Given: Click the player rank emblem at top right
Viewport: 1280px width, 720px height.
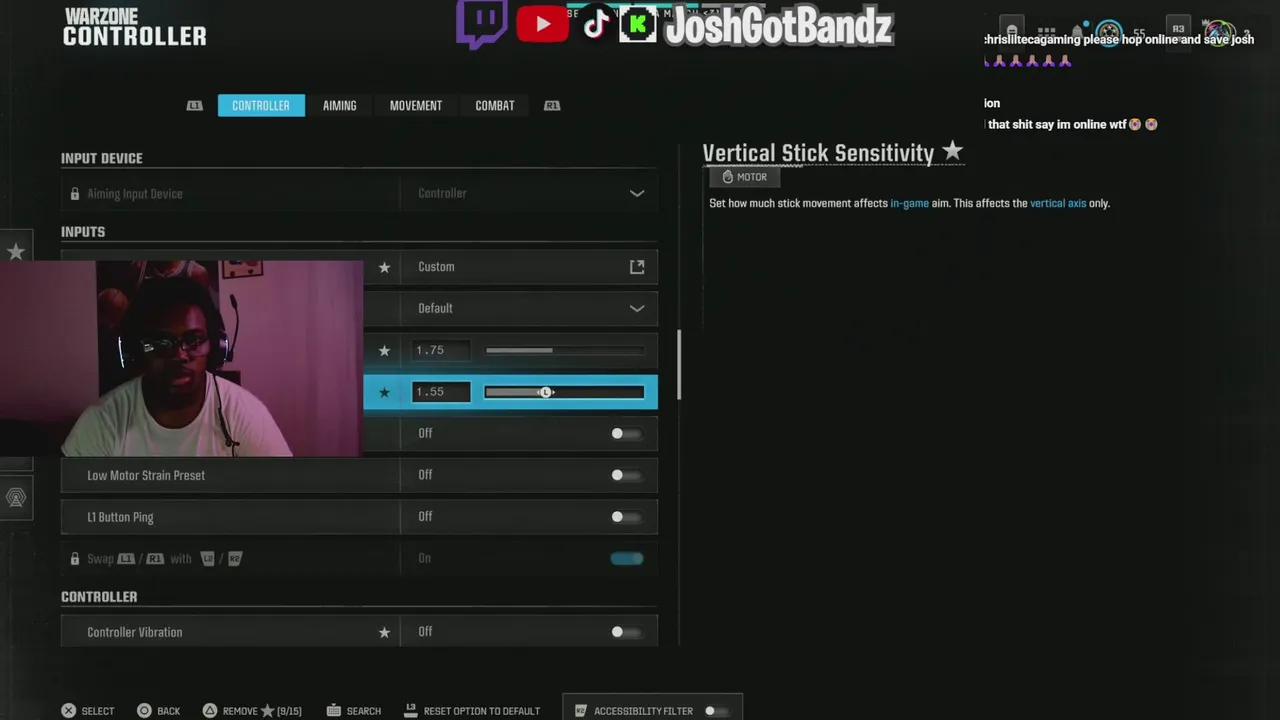Looking at the screenshot, I should coord(1108,32).
